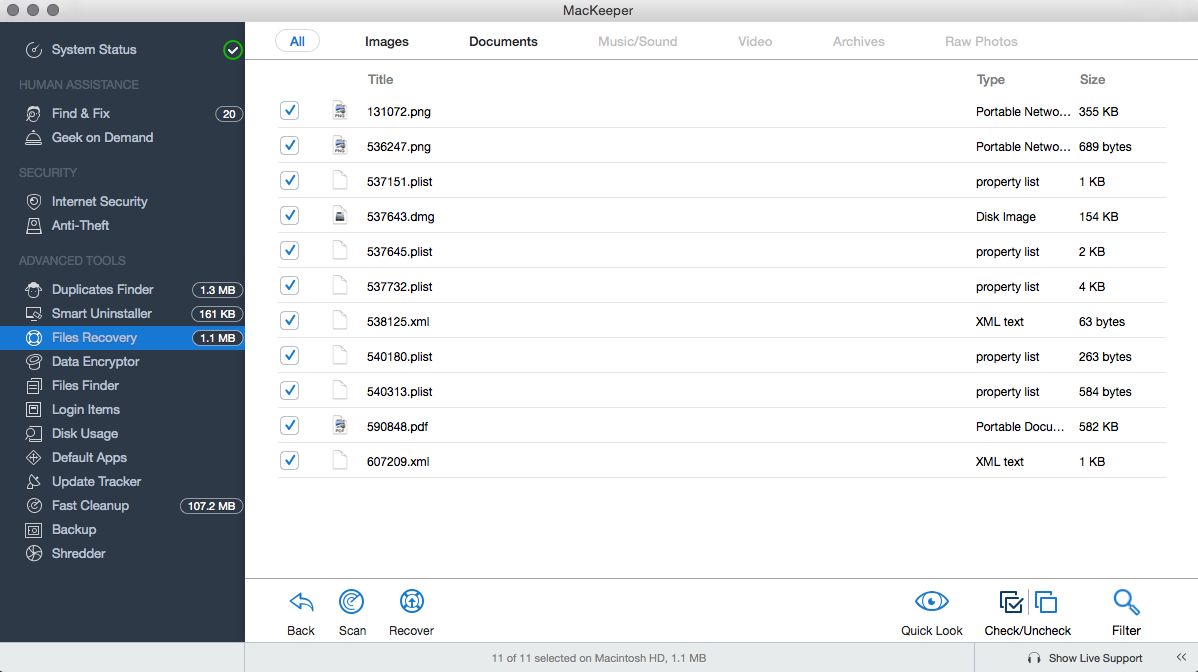Open Files Finder icon
This screenshot has height=672, width=1198.
pyautogui.click(x=34, y=386)
